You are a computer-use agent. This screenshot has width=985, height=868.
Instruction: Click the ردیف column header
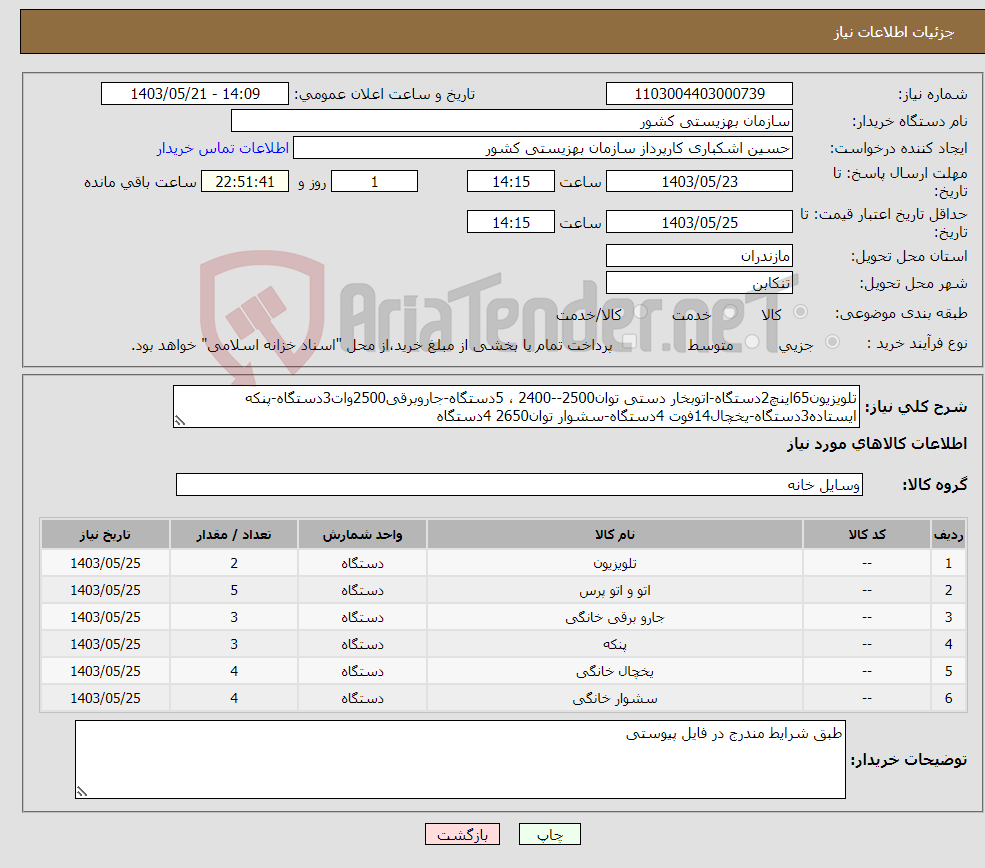[949, 534]
